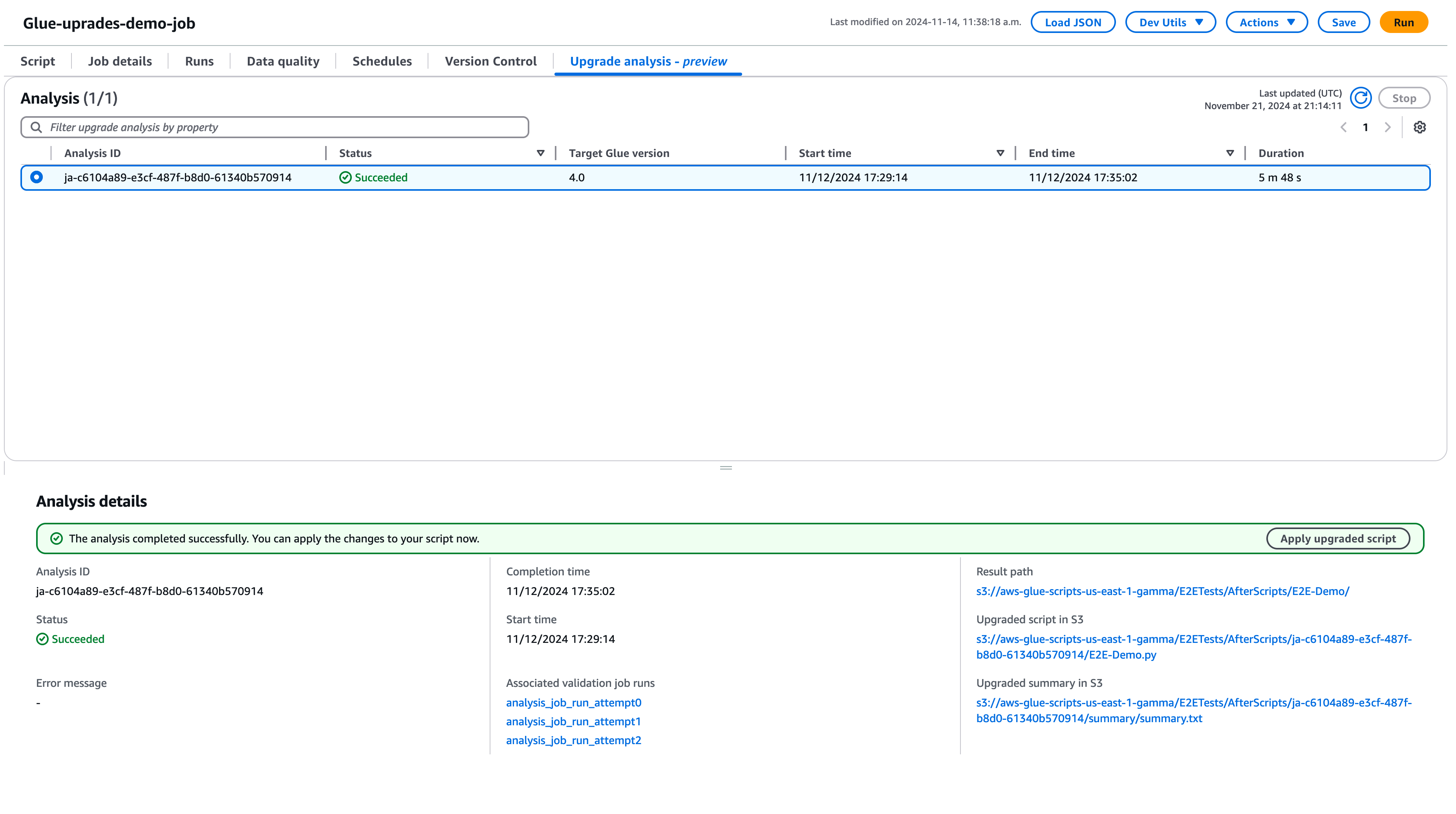This screenshot has height=814, width=1456.
Task: Navigate to previous page using back arrow
Action: point(1344,127)
